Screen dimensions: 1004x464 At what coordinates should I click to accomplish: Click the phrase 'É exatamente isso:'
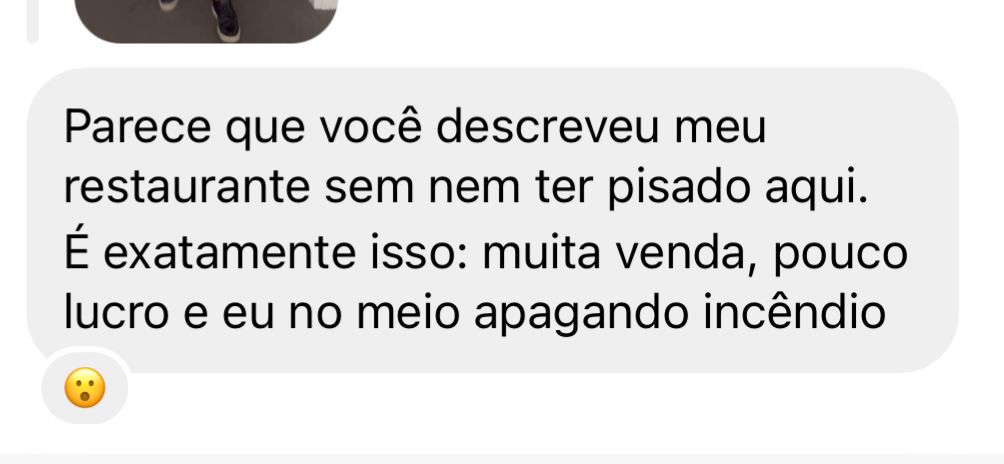(268, 251)
